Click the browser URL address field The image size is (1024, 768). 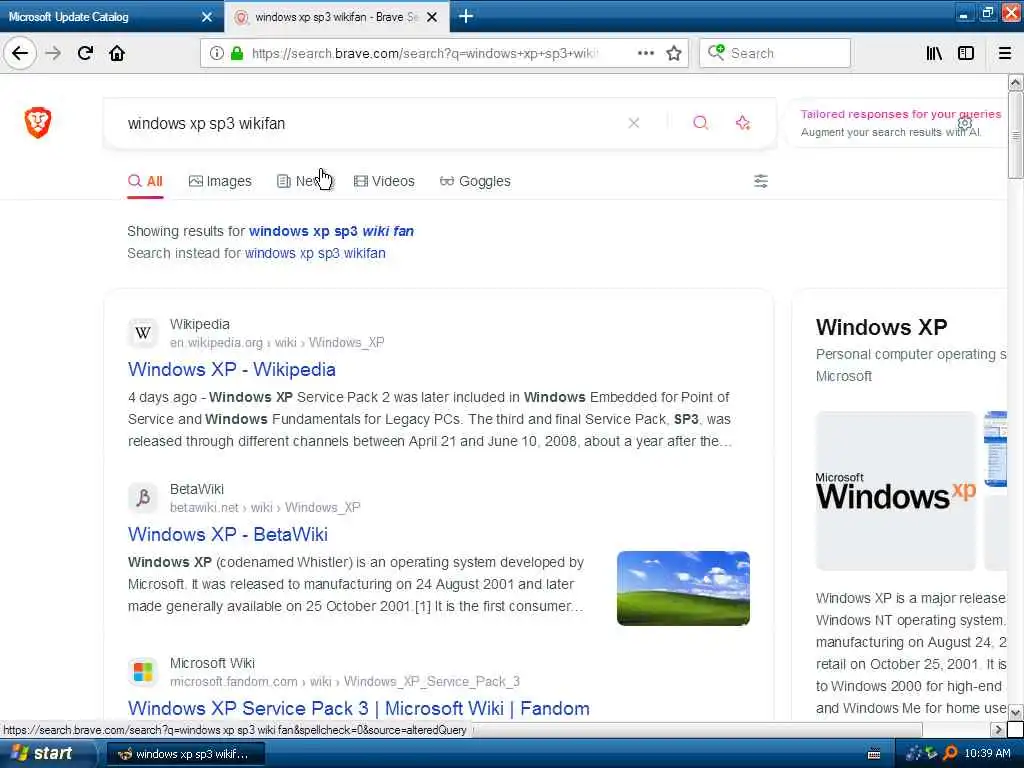pos(424,53)
